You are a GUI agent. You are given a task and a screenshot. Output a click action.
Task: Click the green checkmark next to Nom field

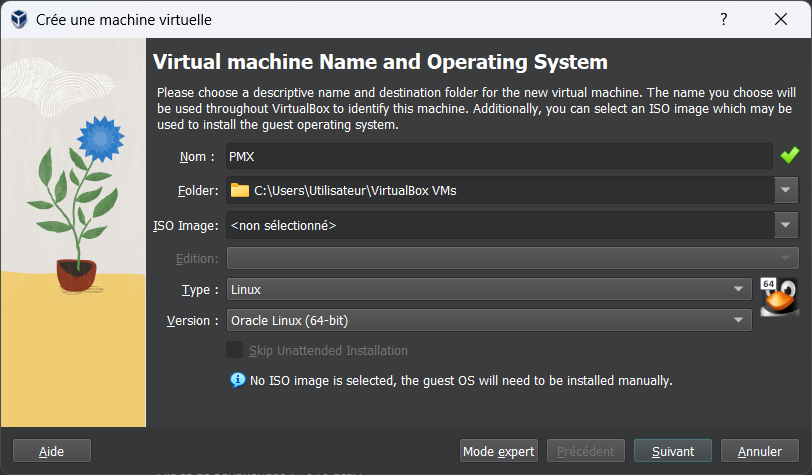point(790,155)
